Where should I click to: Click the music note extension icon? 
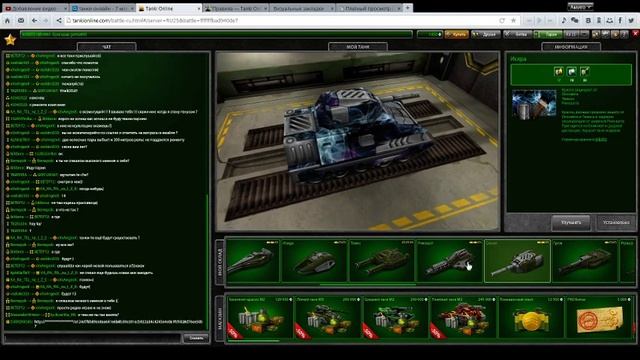pyautogui.click(x=564, y=20)
